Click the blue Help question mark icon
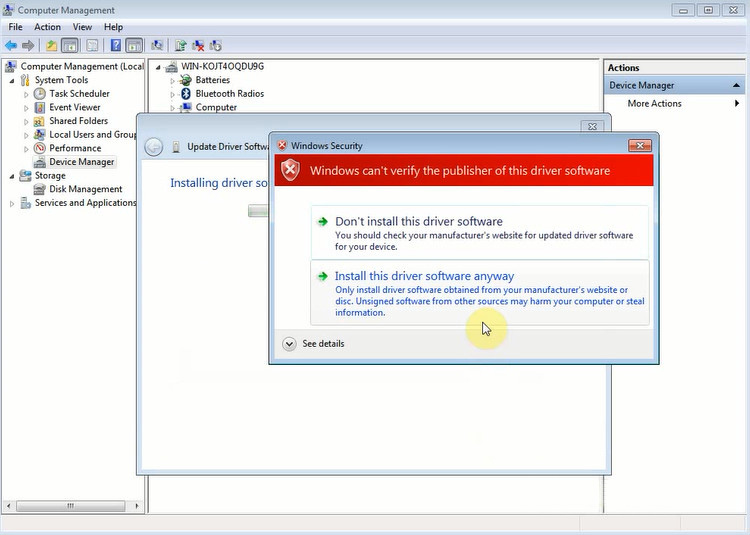The image size is (750, 535). (x=116, y=45)
